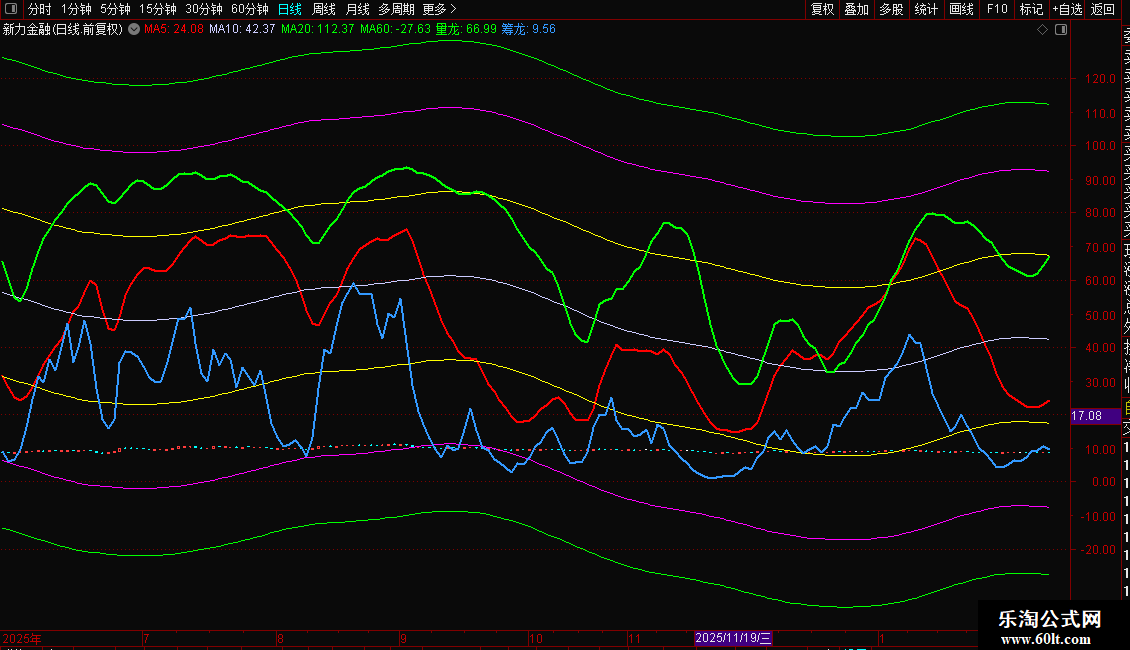Add stock with +自选 button
This screenshot has height=650, width=1130.
pyautogui.click(x=1067, y=9)
